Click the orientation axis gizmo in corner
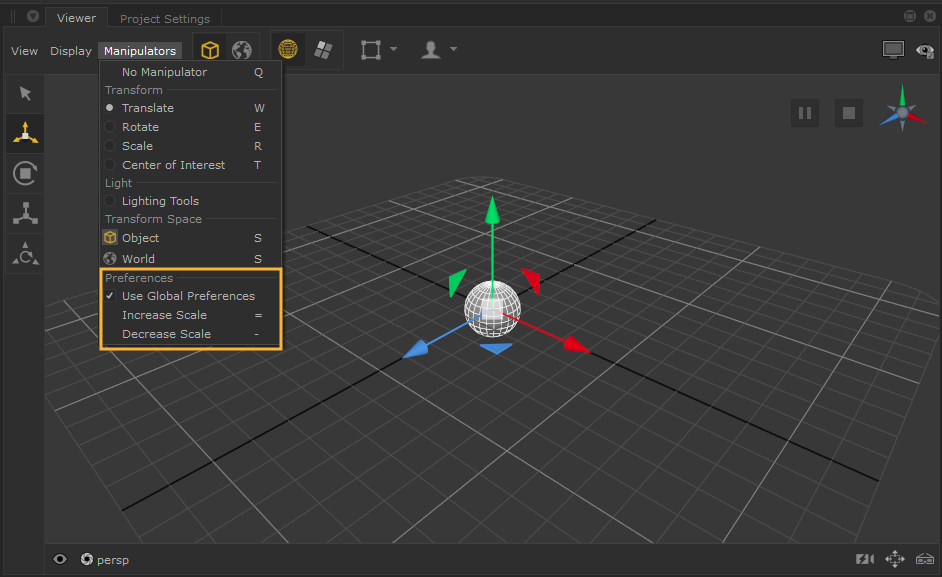The width and height of the screenshot is (942, 577). pos(902,111)
